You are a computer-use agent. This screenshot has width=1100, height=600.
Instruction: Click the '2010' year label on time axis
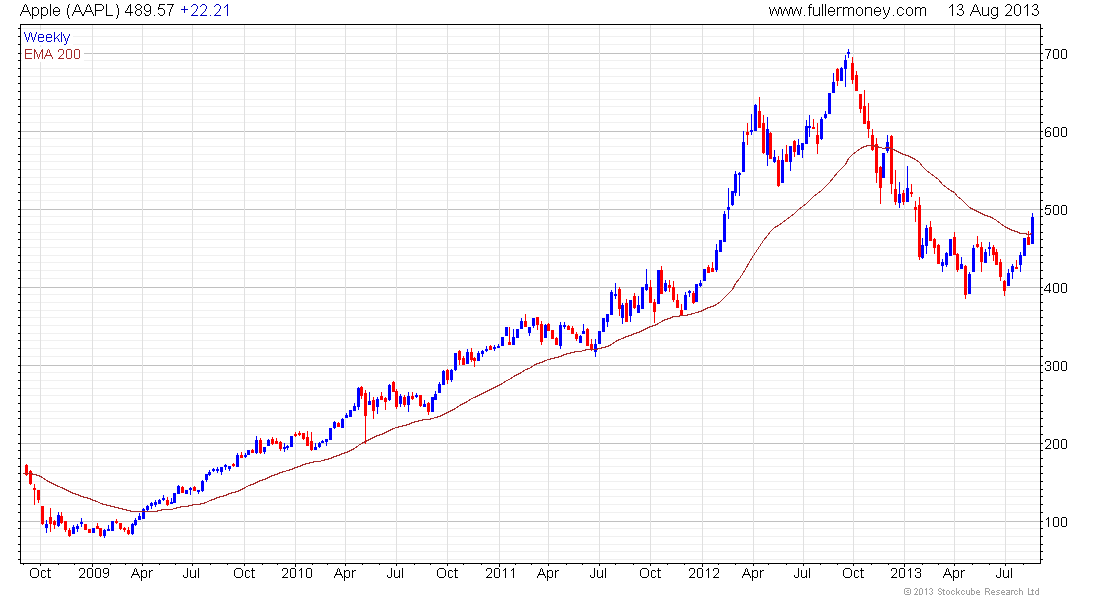pyautogui.click(x=297, y=573)
